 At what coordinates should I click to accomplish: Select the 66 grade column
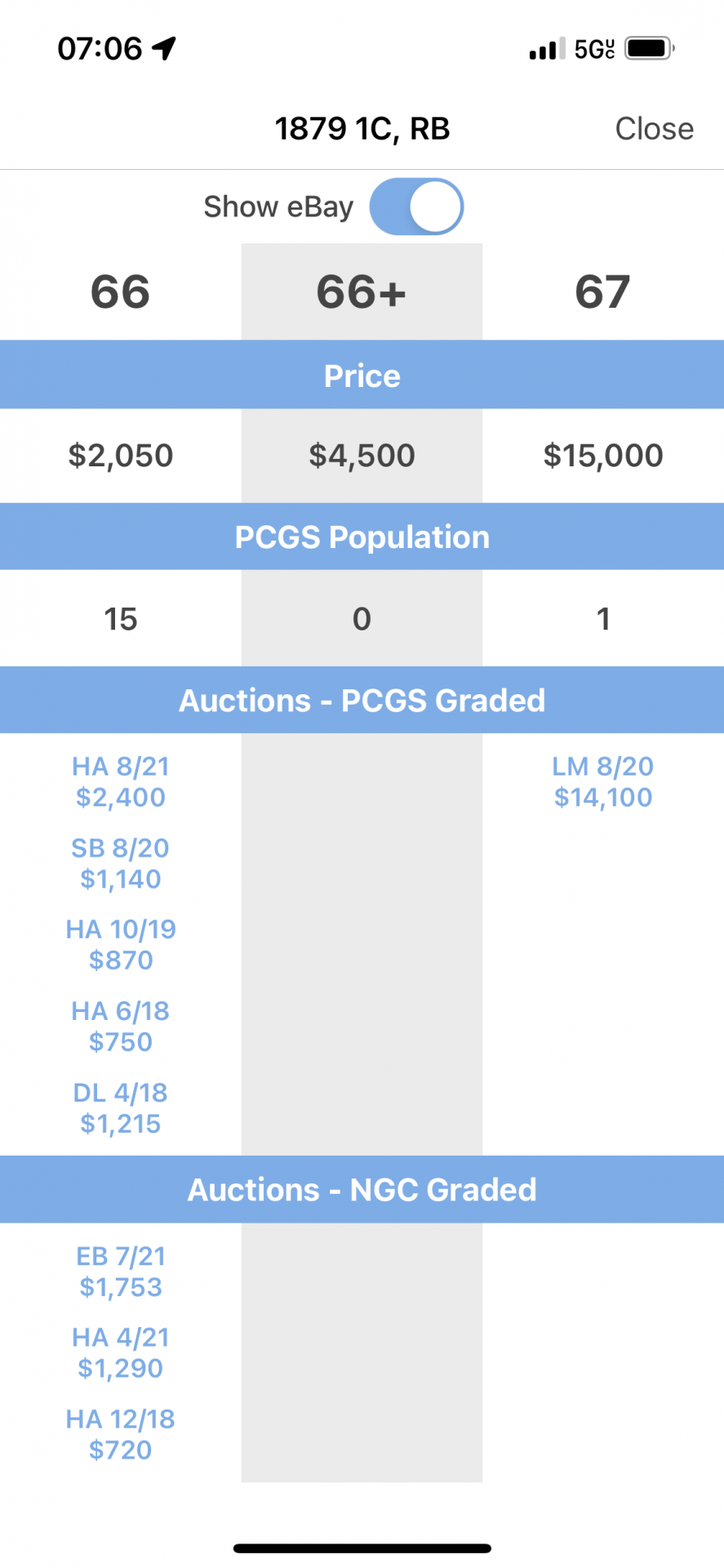120,292
